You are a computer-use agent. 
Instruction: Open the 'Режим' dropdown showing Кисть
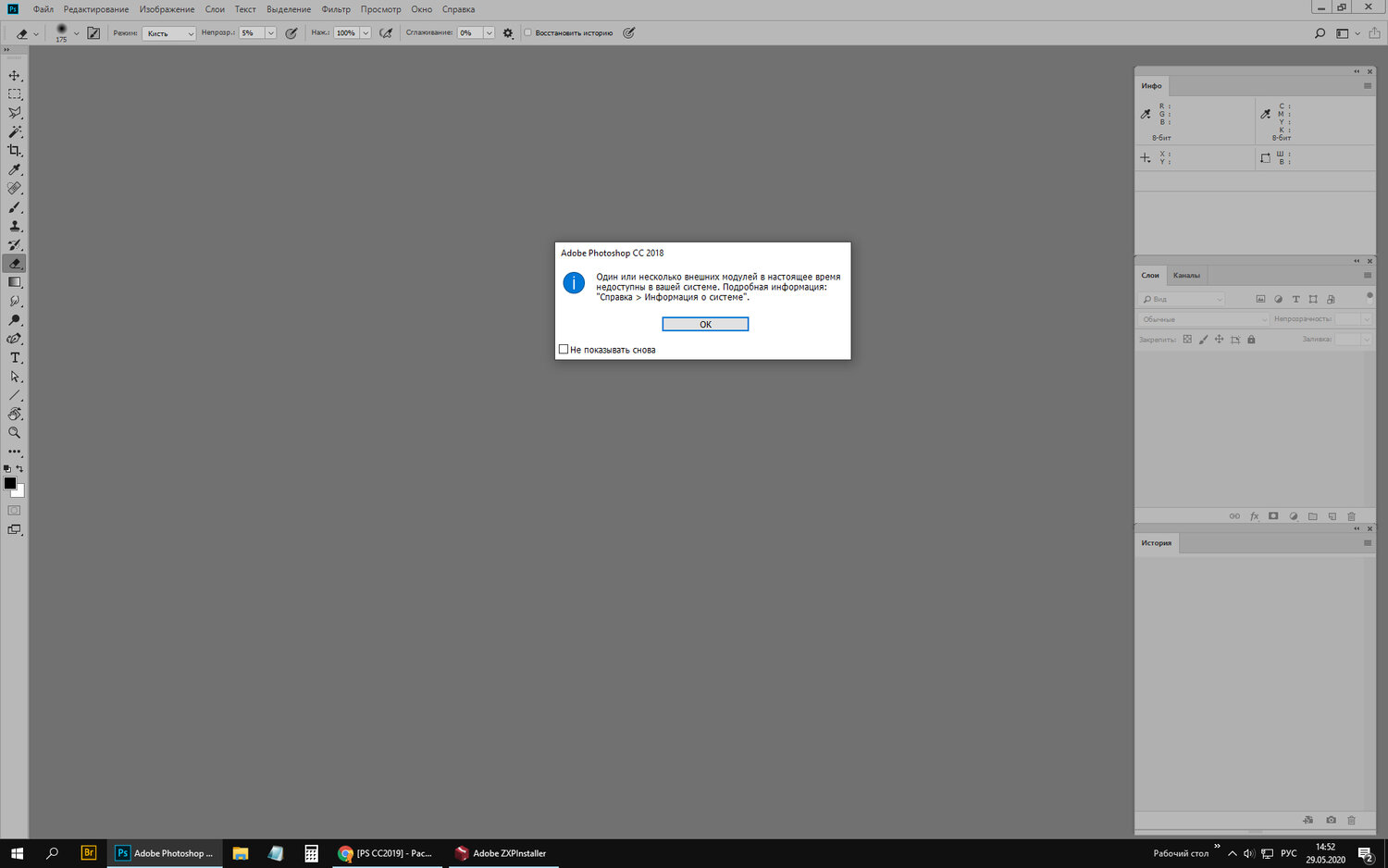[169, 33]
